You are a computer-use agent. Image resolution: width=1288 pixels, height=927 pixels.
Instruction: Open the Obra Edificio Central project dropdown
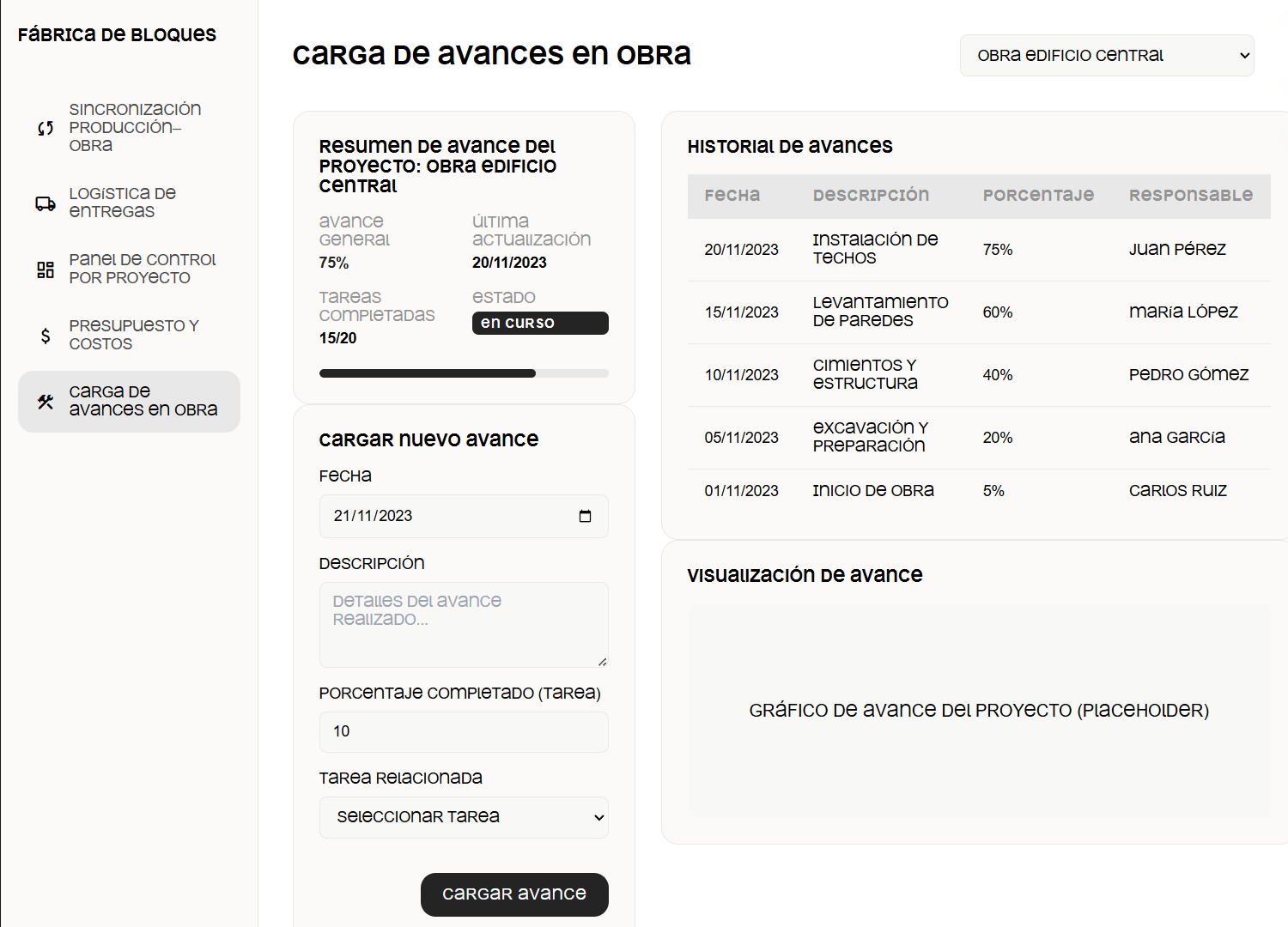coord(1107,55)
